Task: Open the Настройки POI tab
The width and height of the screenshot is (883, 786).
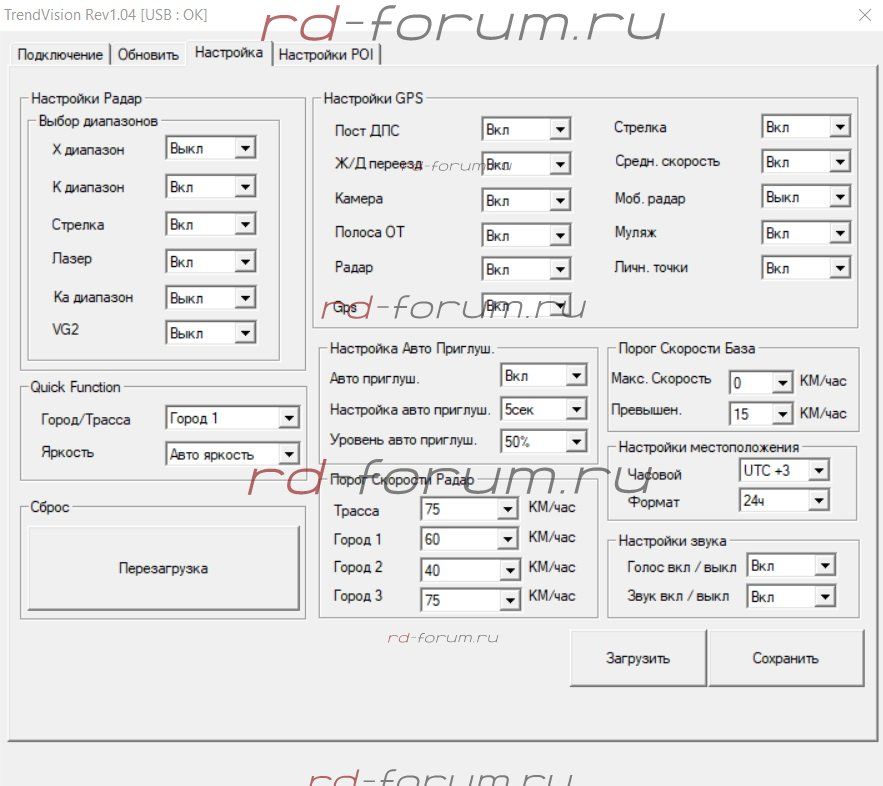Action: [326, 55]
